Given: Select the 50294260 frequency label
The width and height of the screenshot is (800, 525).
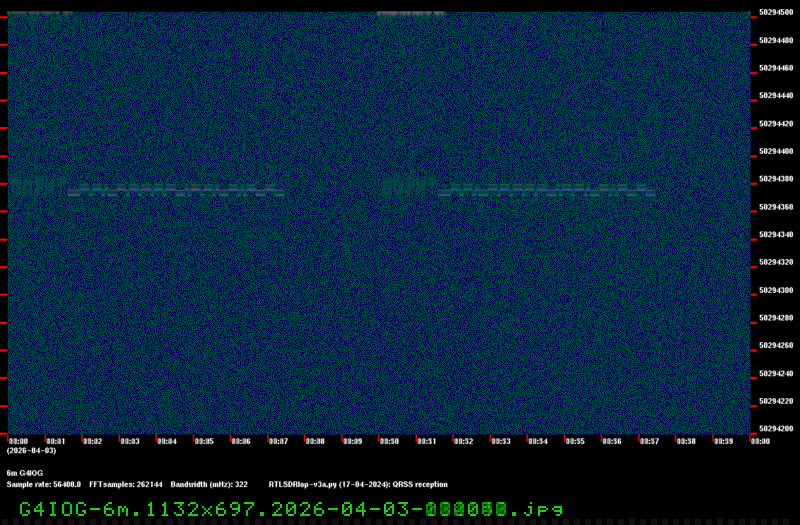Looking at the screenshot, I should pyautogui.click(x=775, y=345).
